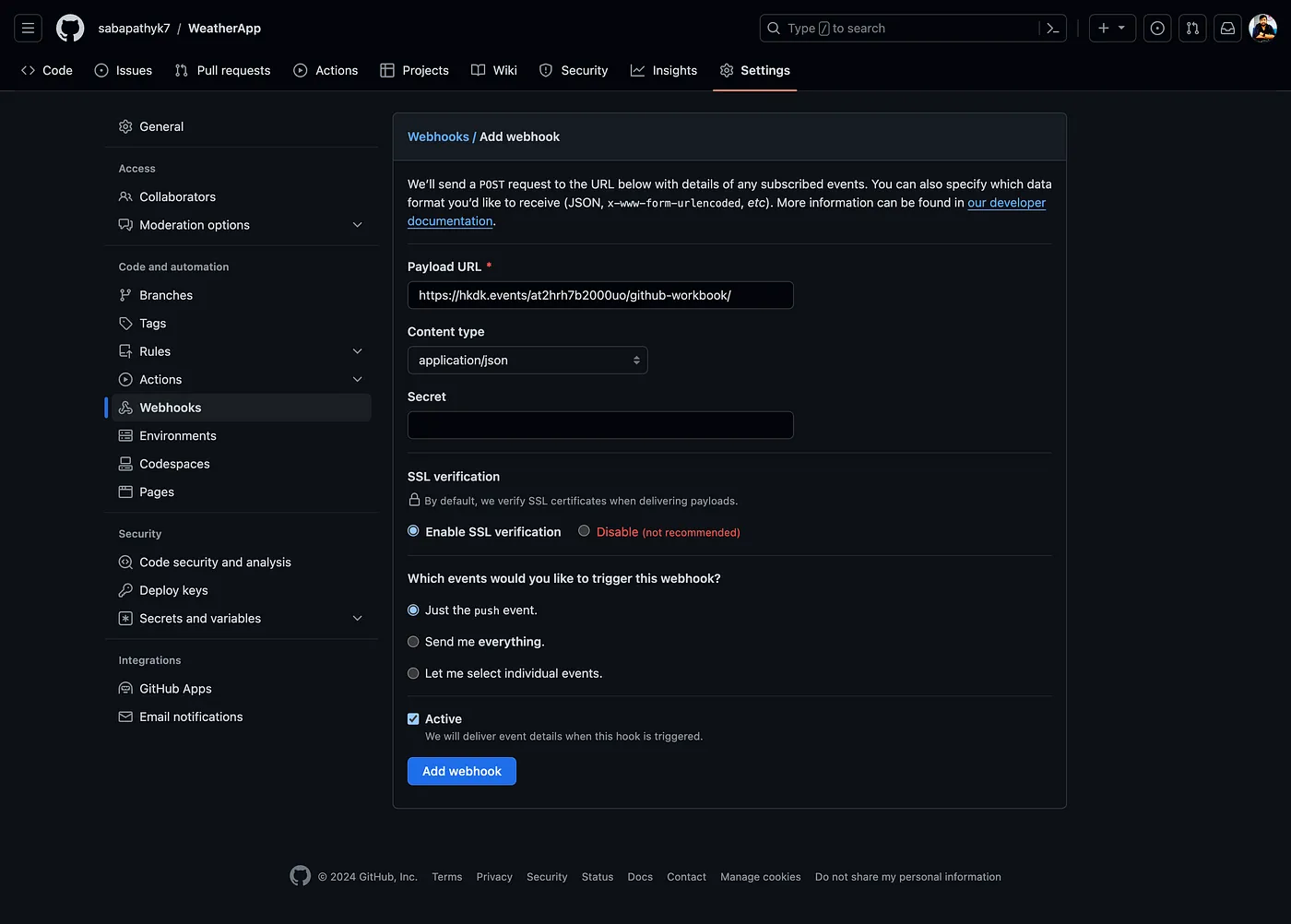The width and height of the screenshot is (1291, 924).
Task: Click the GitHub home logo icon
Action: (70, 28)
